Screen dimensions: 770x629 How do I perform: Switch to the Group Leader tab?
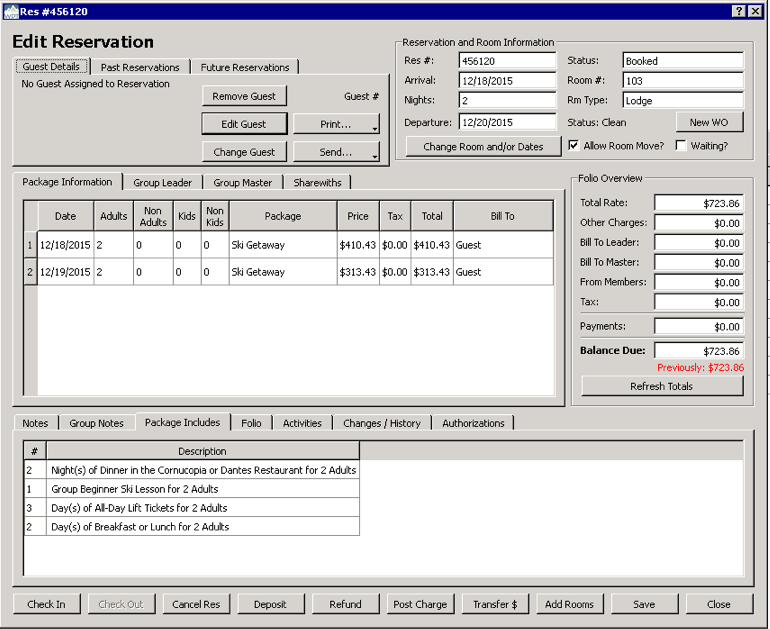pyautogui.click(x=163, y=183)
